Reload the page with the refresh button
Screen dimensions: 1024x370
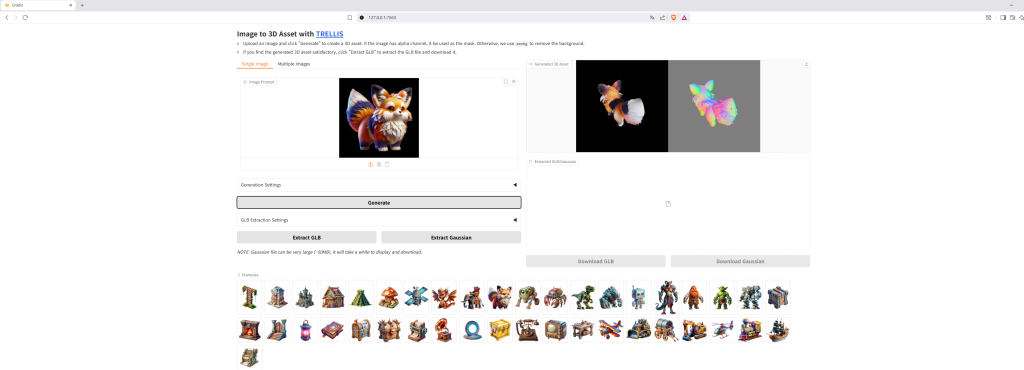(x=25, y=18)
